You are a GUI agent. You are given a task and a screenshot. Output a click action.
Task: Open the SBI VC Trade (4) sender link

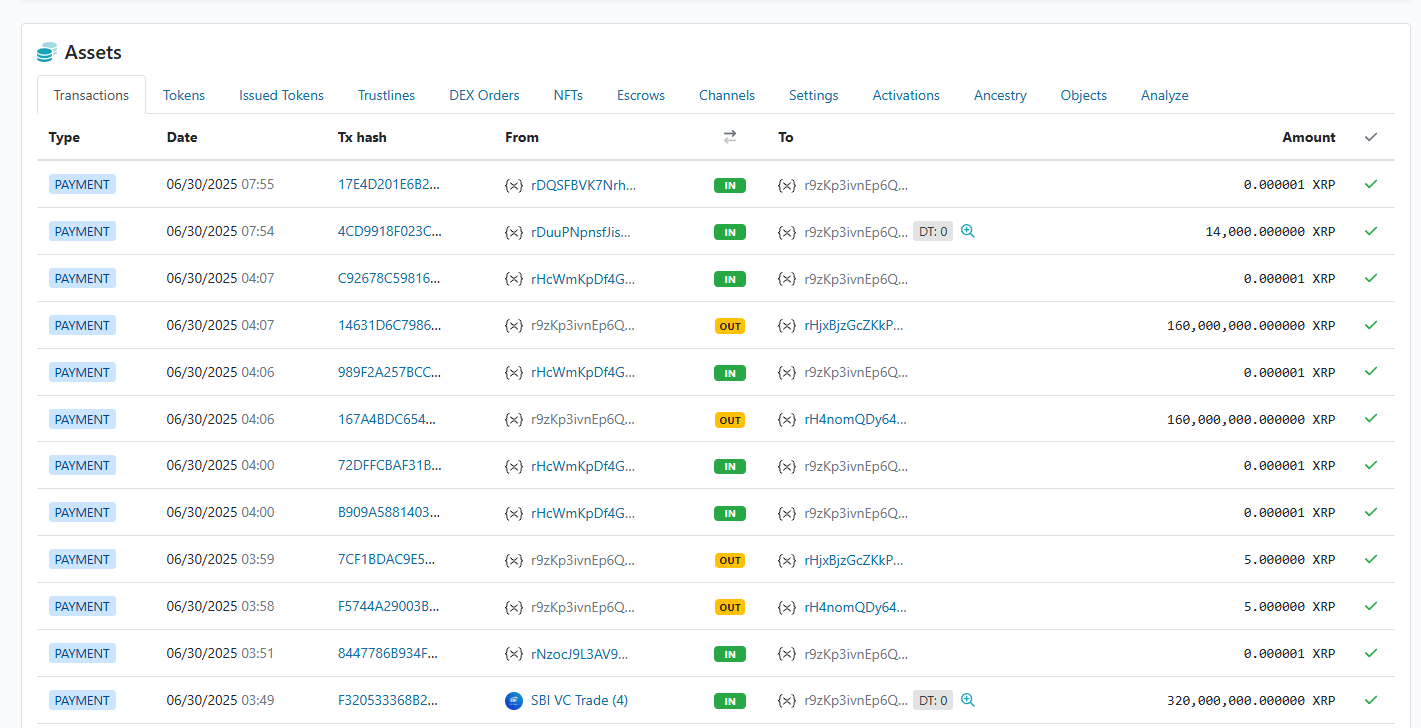tap(579, 700)
